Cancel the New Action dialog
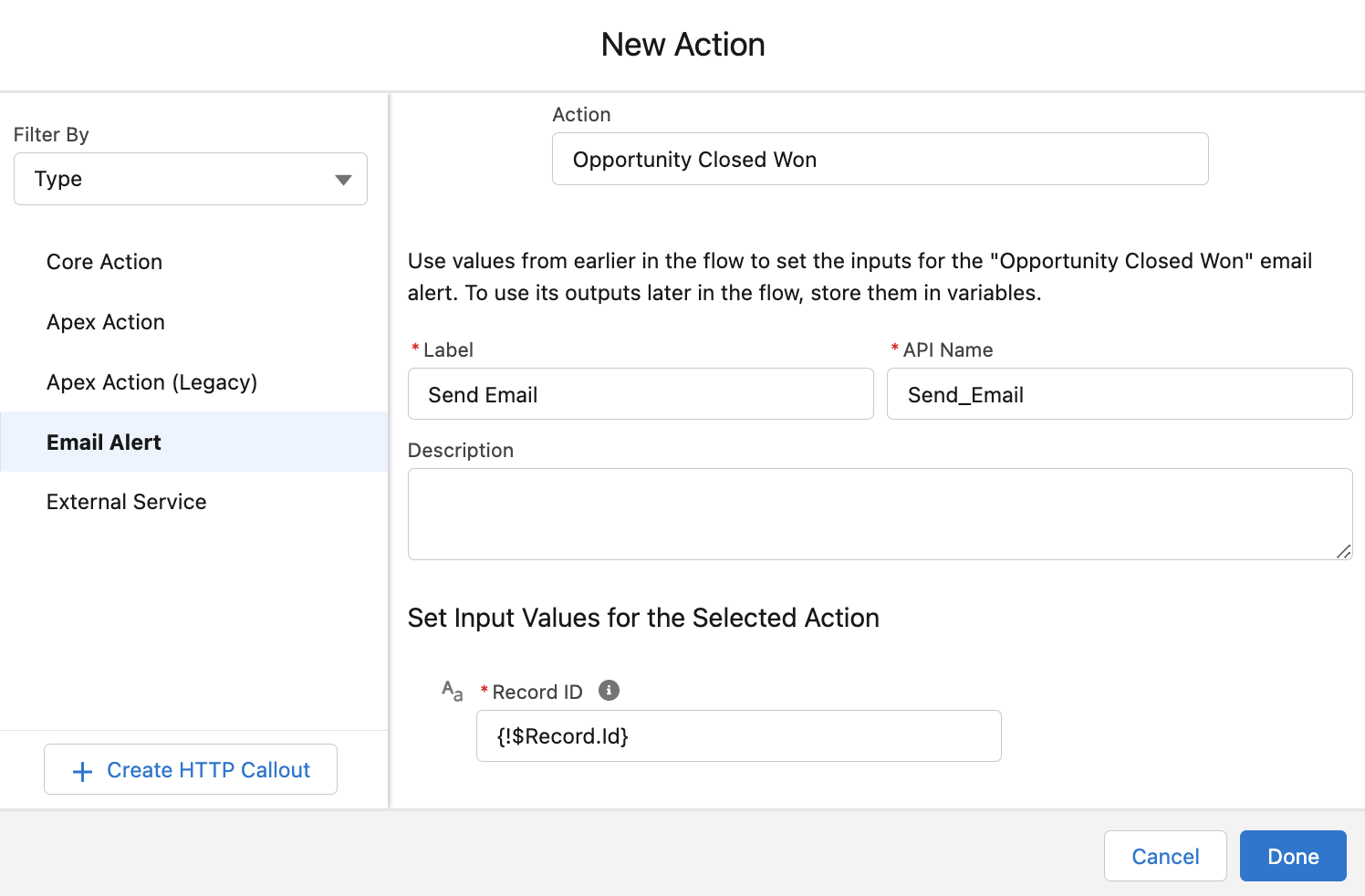The image size is (1365, 896). [x=1165, y=856]
